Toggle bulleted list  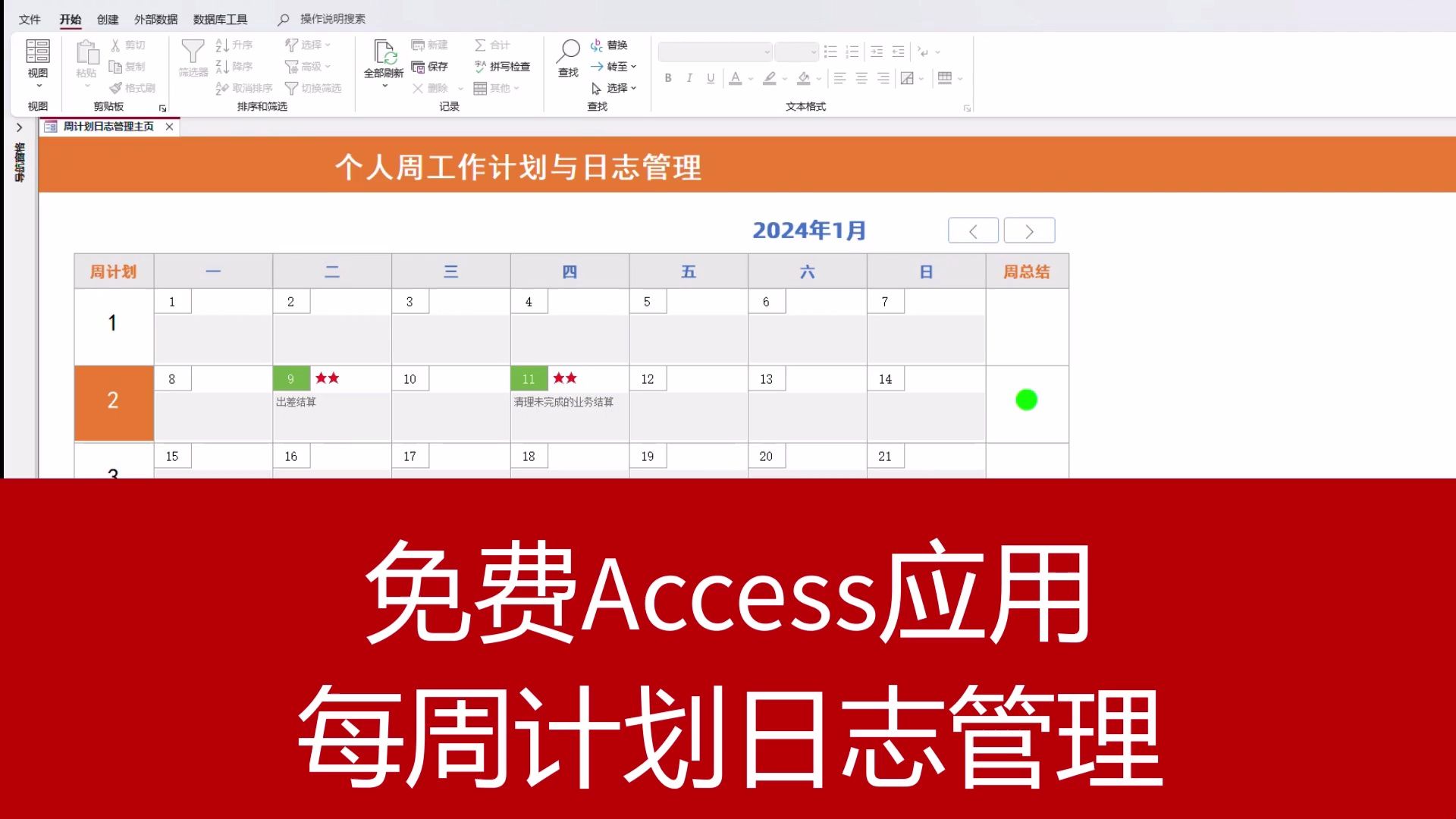point(830,52)
